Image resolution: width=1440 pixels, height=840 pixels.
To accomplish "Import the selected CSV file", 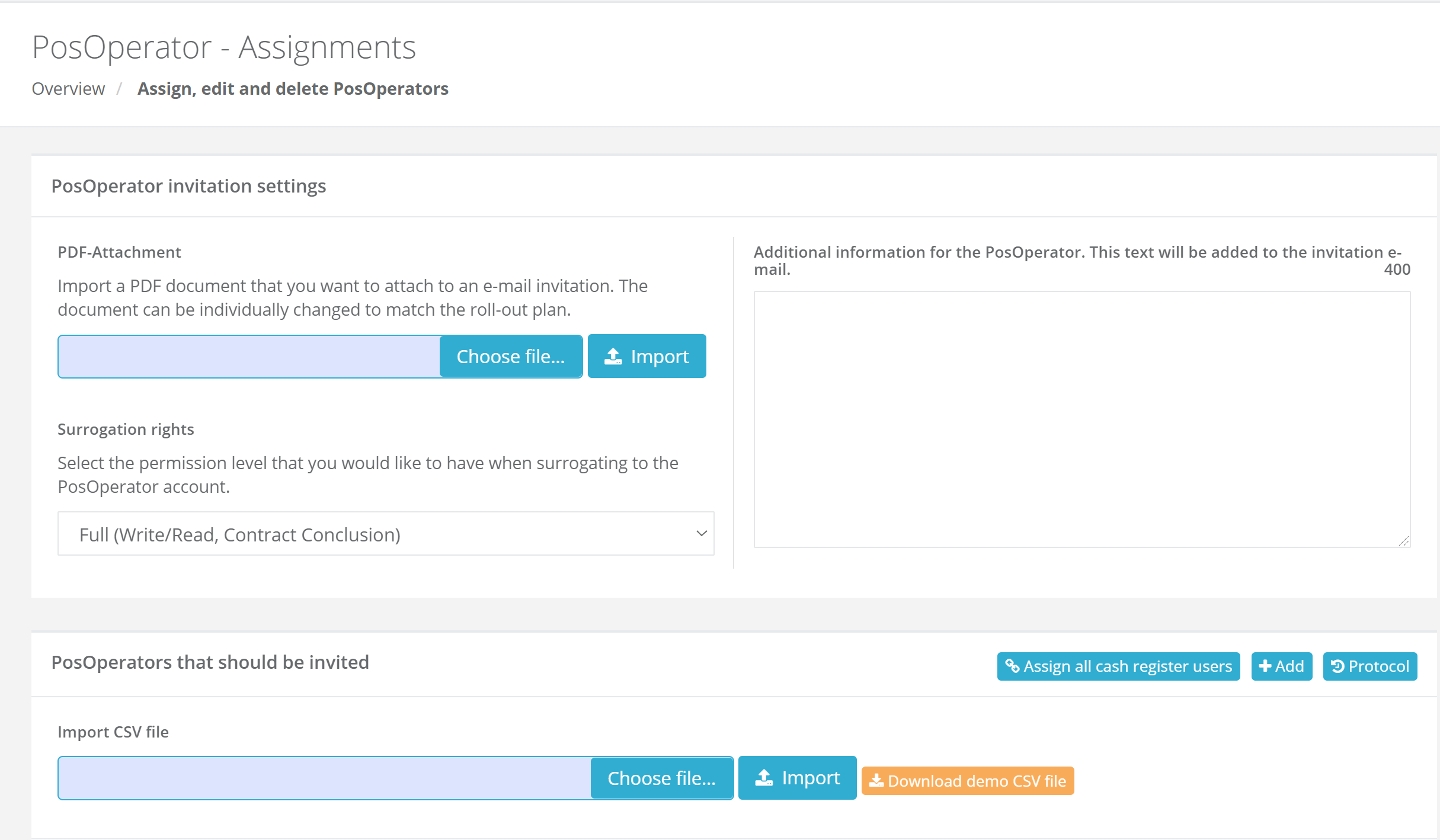I will pos(797,778).
